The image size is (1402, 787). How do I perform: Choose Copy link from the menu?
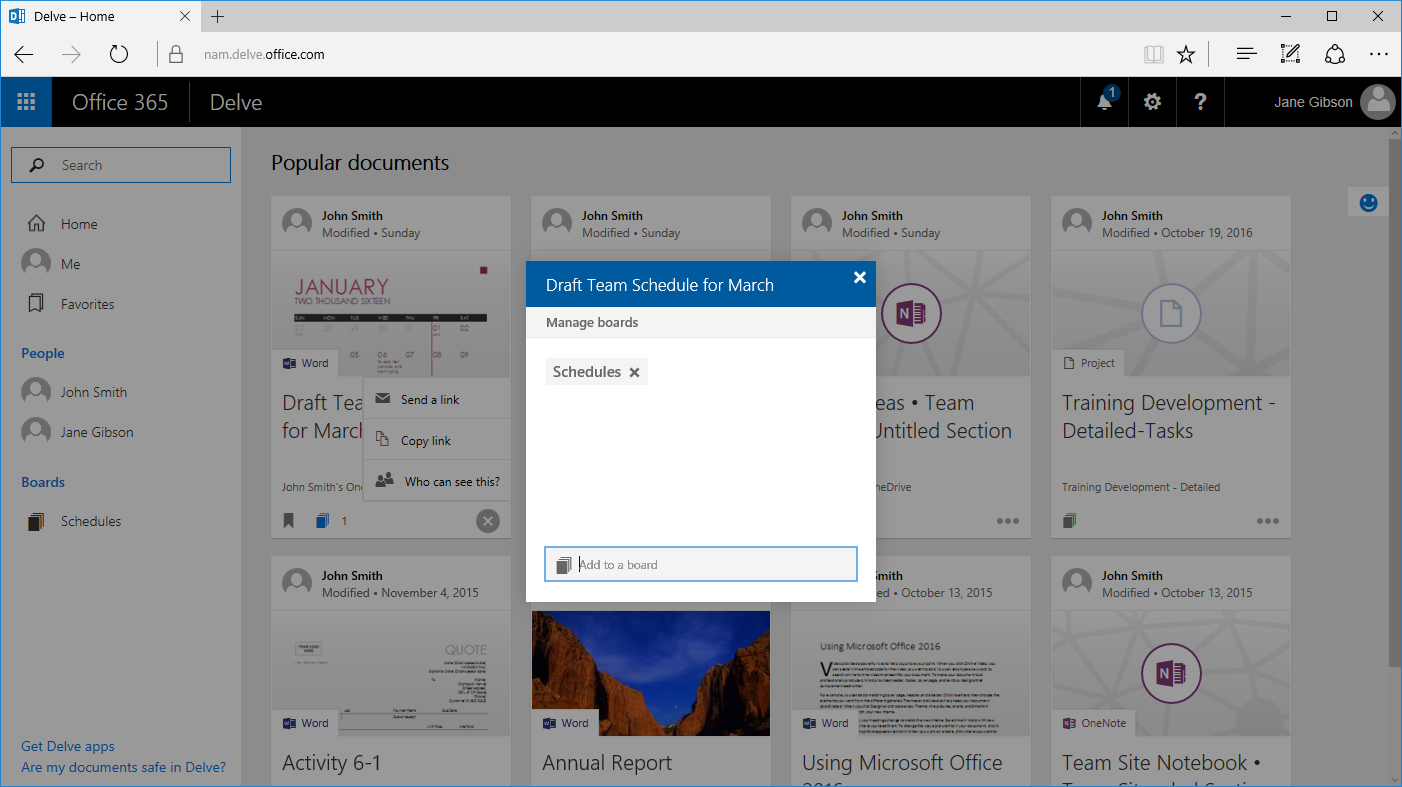[x=437, y=440]
